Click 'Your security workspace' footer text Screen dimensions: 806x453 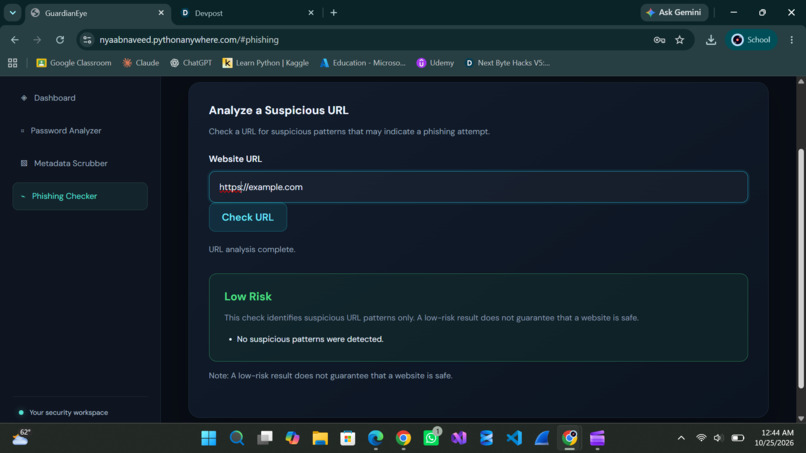68,412
